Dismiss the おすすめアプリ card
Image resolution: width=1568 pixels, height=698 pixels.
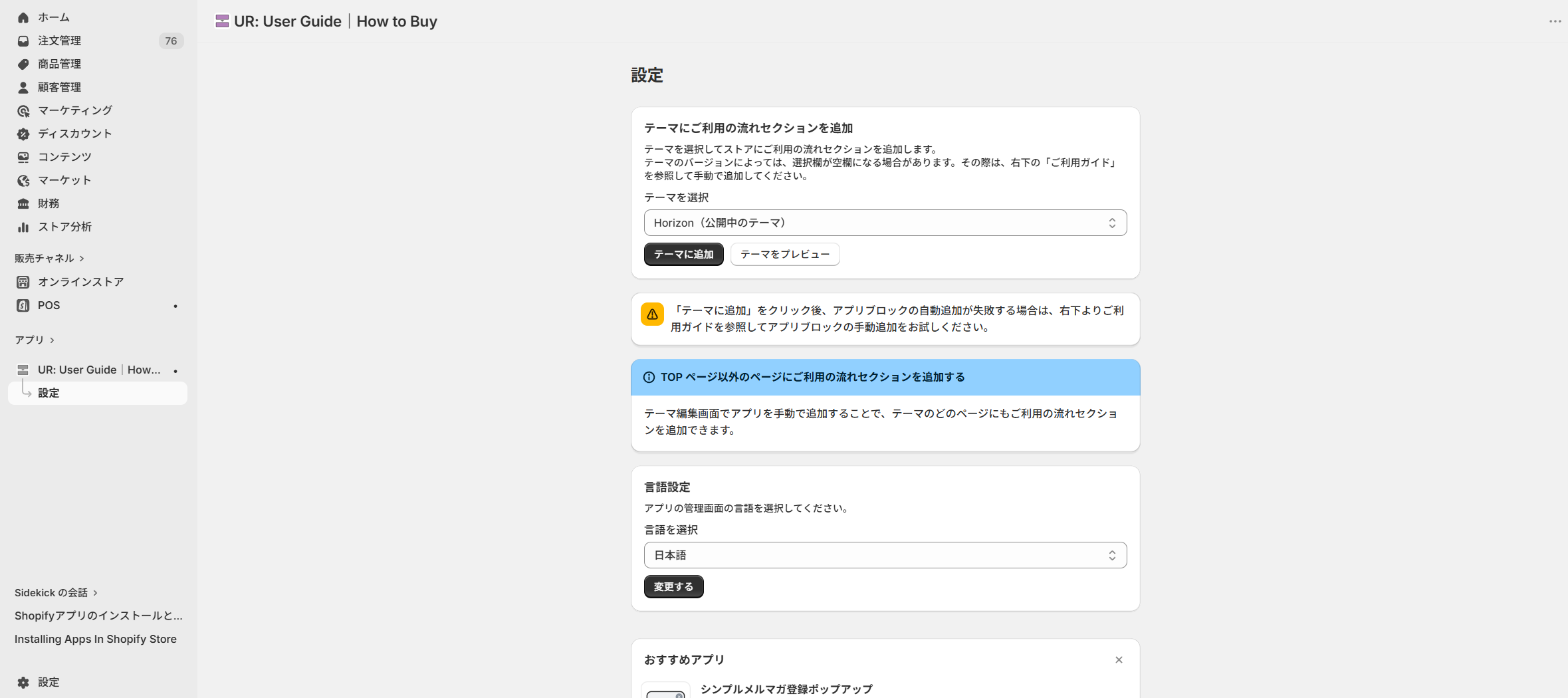(x=1119, y=659)
